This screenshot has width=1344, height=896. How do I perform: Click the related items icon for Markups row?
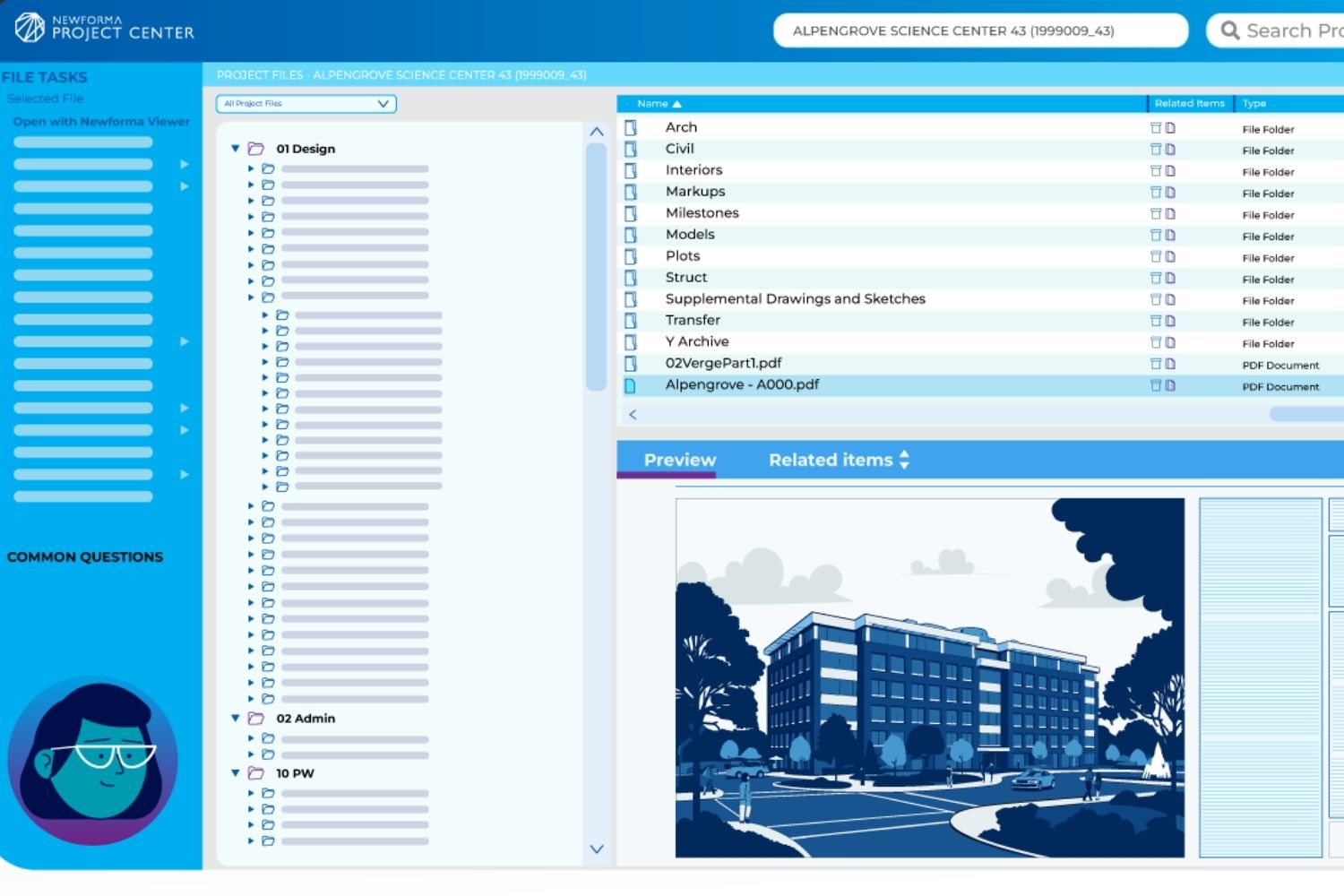[1157, 193]
